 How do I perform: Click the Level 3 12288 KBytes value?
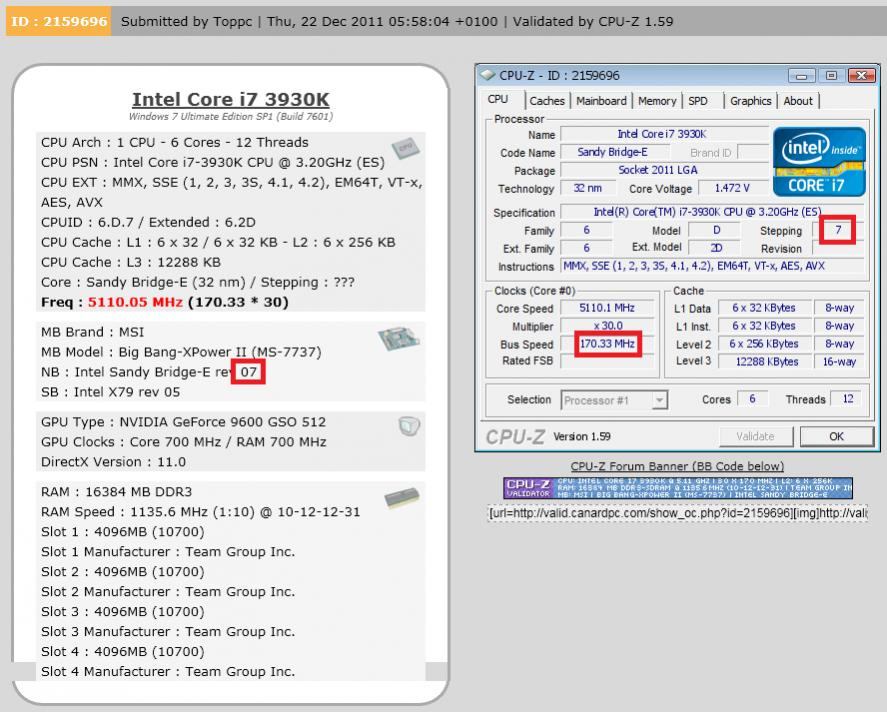764,361
